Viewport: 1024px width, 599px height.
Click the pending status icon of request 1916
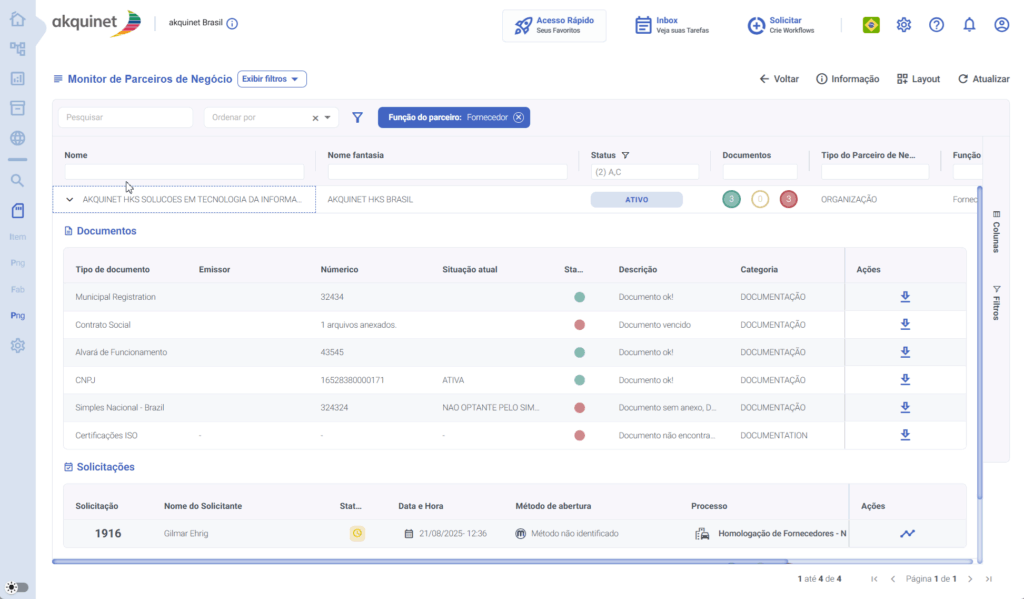[357, 534]
